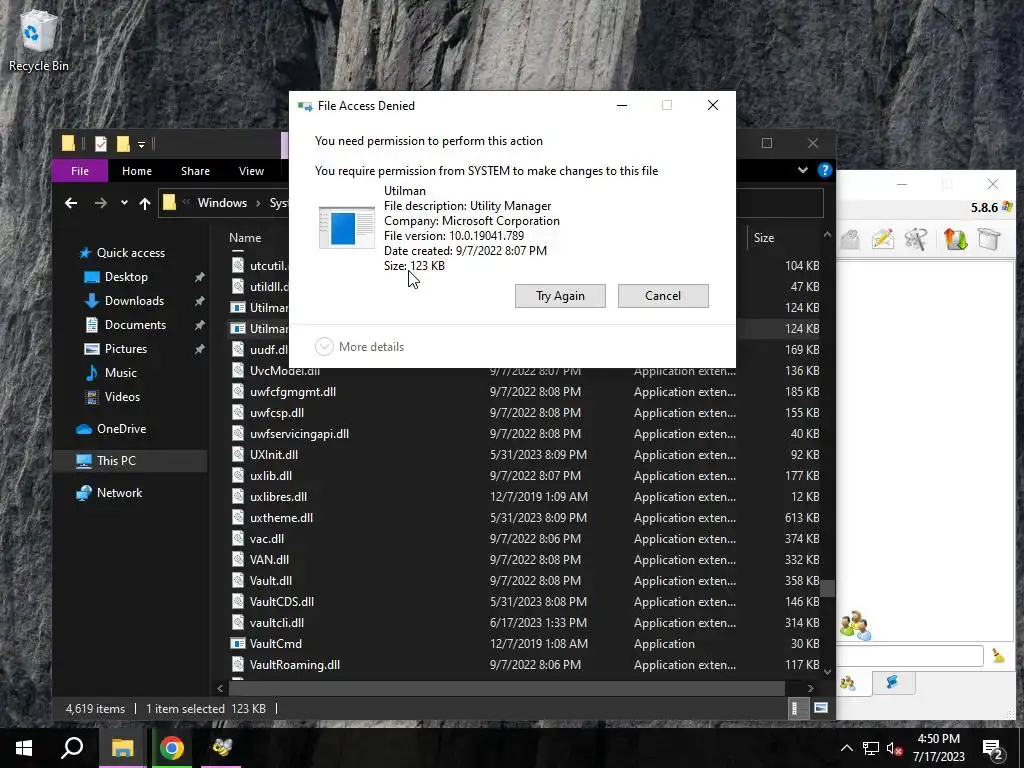Select the blue flag tab in side window
1024x768 pixels.
892,682
